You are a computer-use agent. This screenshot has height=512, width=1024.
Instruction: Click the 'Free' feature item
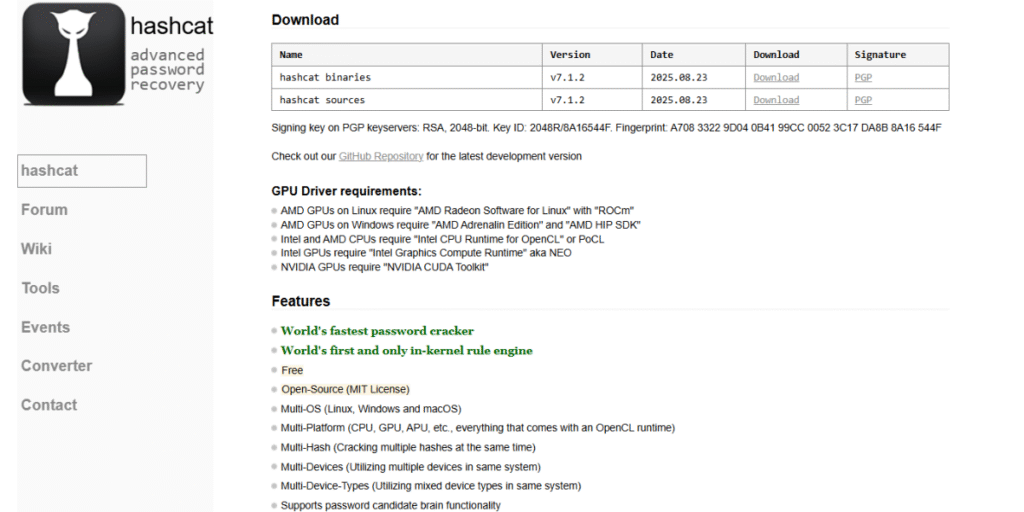(292, 370)
